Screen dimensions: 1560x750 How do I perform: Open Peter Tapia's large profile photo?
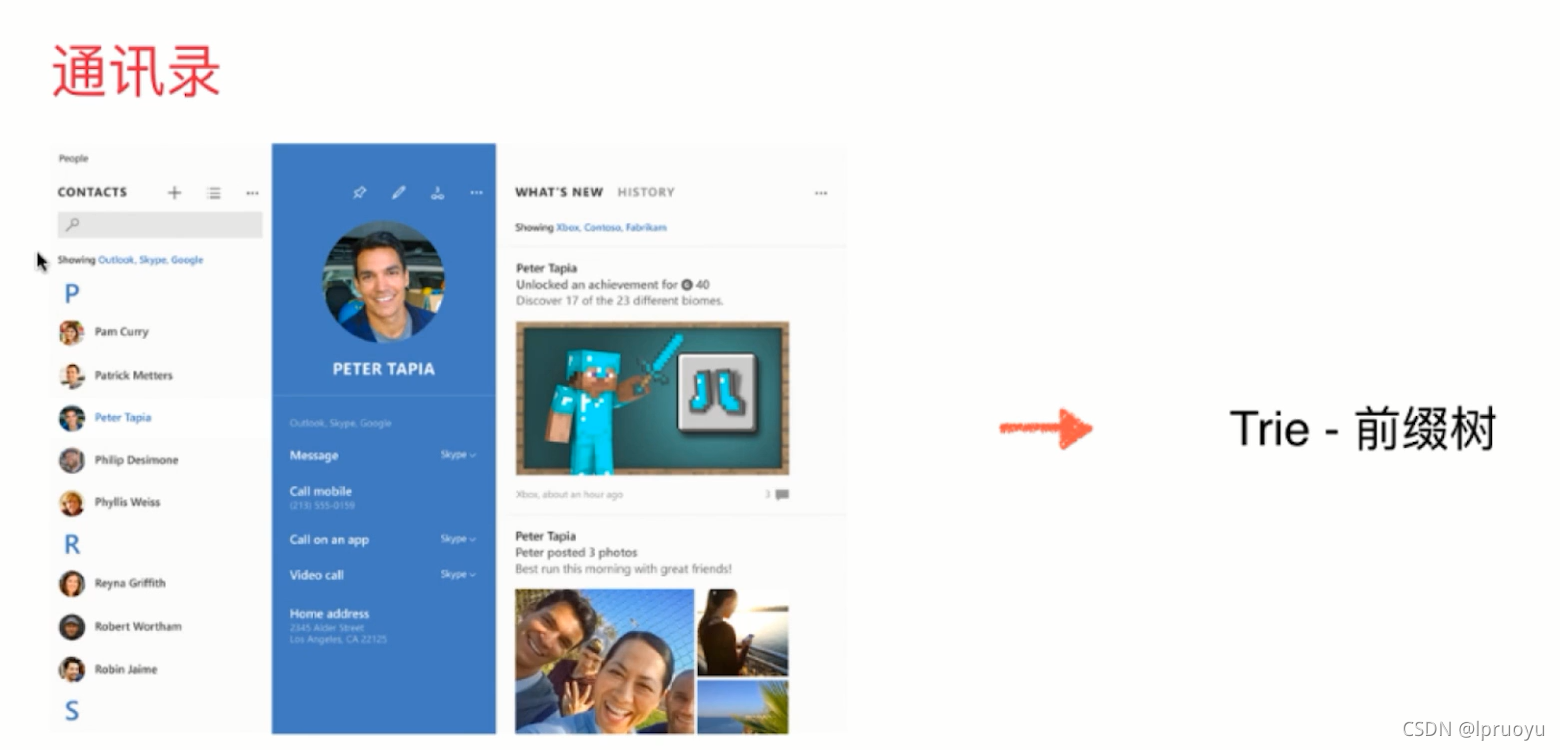pyautogui.click(x=384, y=281)
